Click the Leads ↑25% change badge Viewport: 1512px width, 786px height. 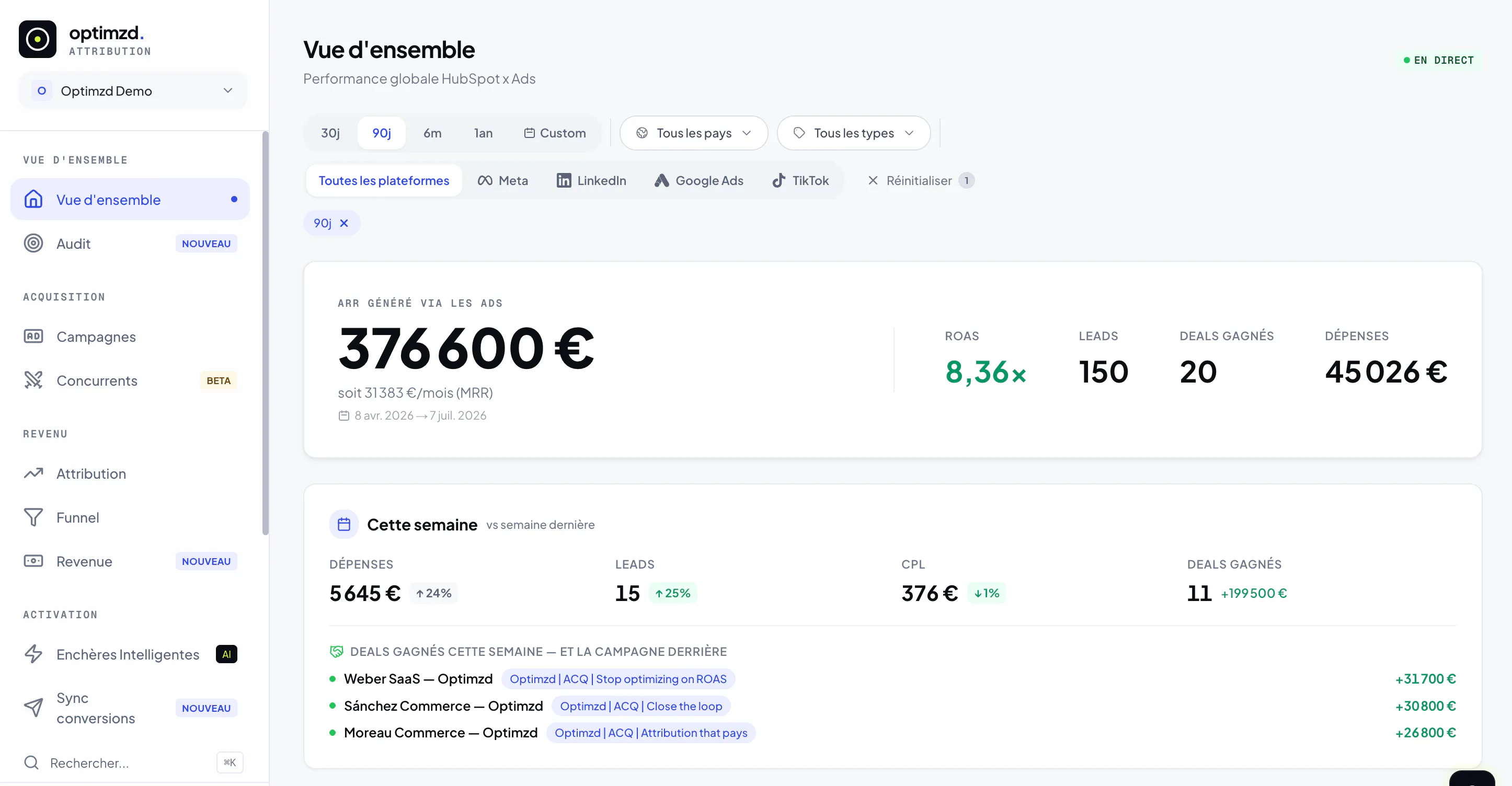pyautogui.click(x=673, y=593)
